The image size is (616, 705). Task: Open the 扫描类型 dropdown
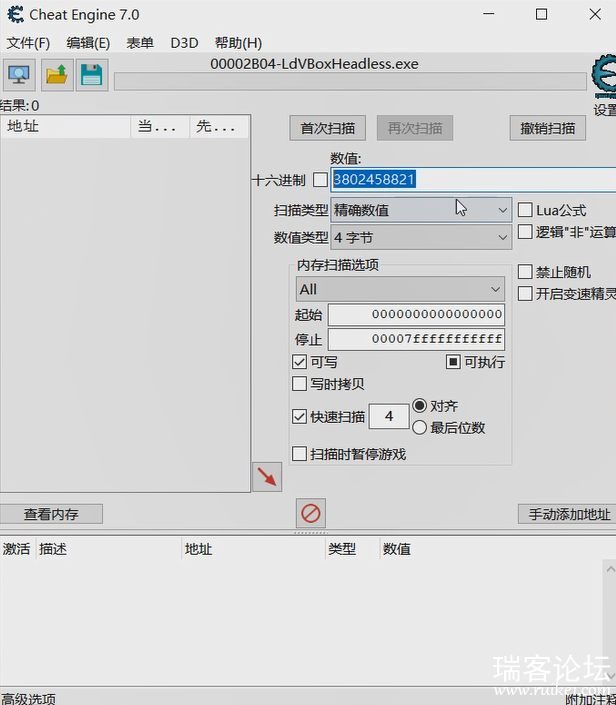(421, 210)
